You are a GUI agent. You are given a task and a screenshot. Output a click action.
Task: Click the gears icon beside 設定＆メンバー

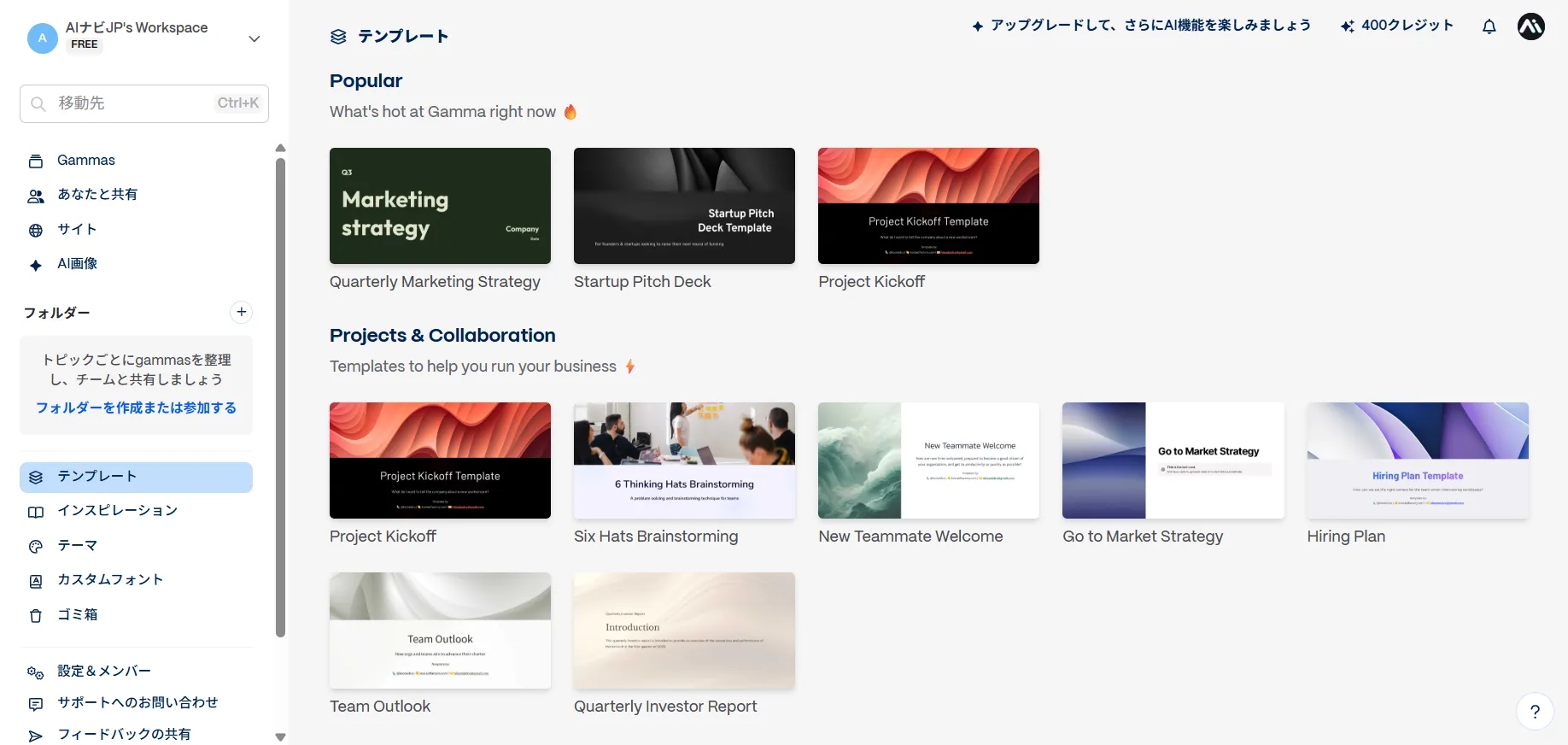click(x=36, y=672)
